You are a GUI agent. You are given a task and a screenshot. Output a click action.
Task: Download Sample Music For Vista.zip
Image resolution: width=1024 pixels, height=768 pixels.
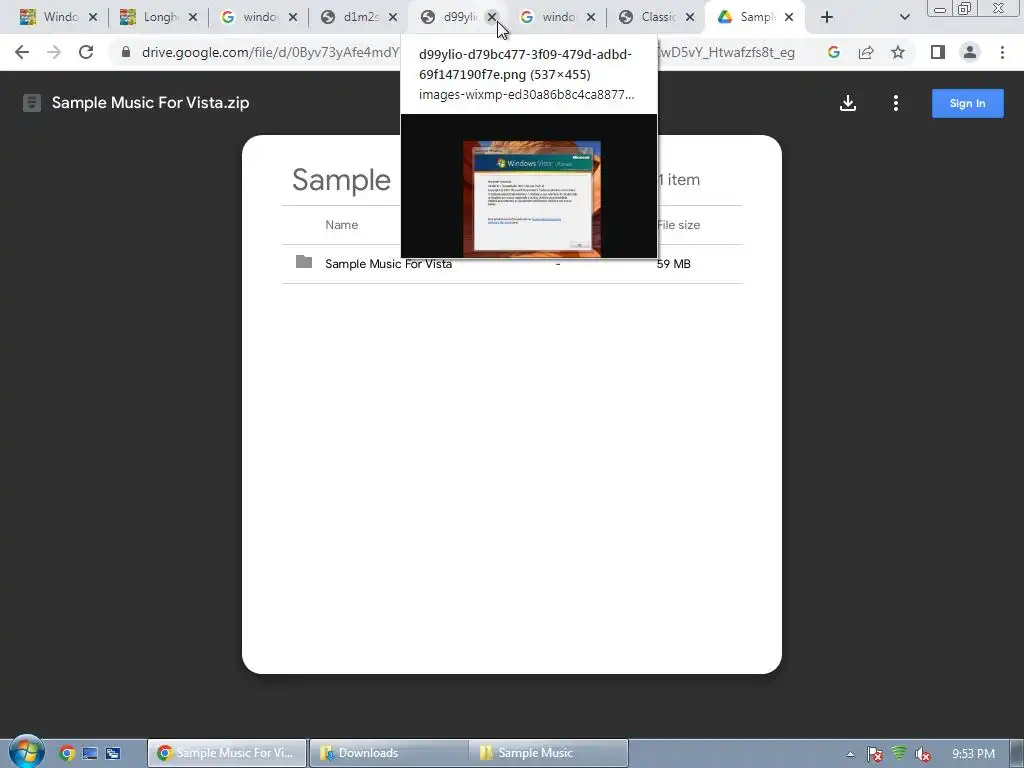click(x=848, y=103)
